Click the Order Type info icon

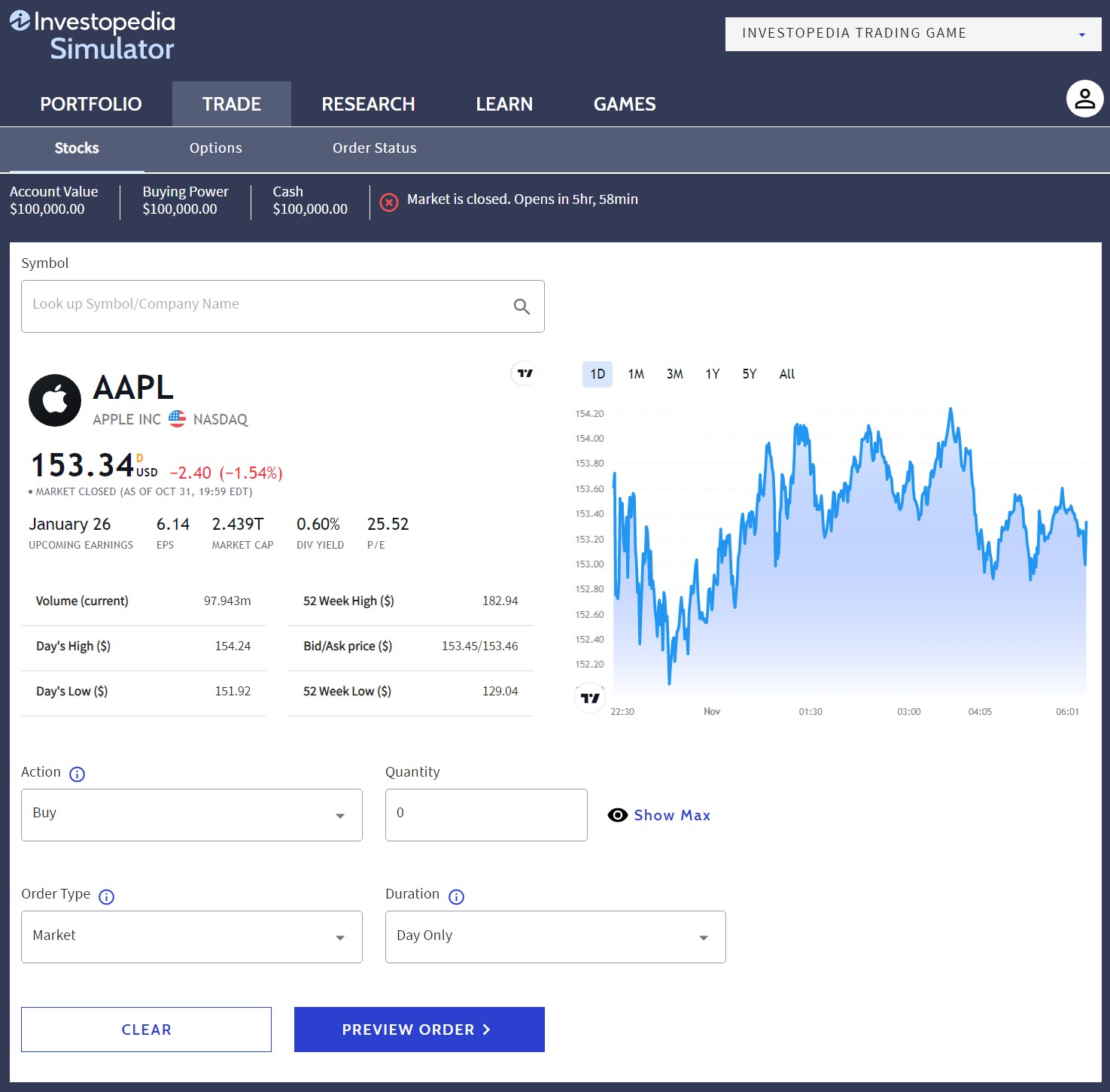tap(106, 896)
